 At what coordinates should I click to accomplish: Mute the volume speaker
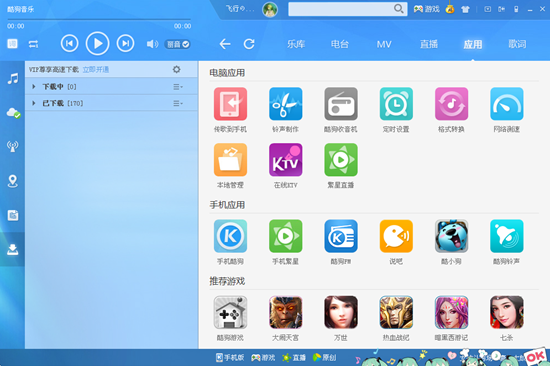[152, 44]
